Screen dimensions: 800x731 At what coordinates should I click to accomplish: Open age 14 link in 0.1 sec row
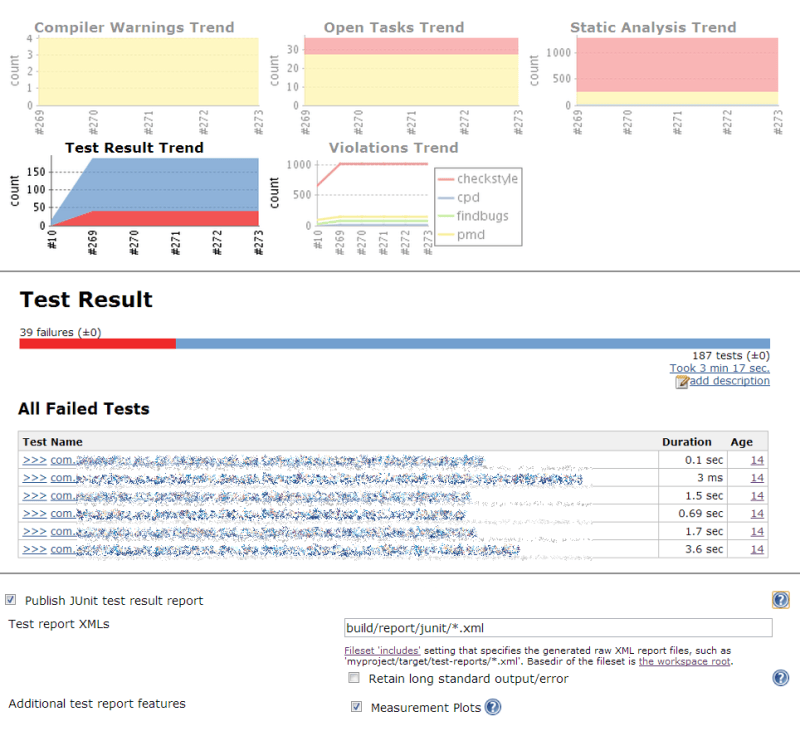757,460
